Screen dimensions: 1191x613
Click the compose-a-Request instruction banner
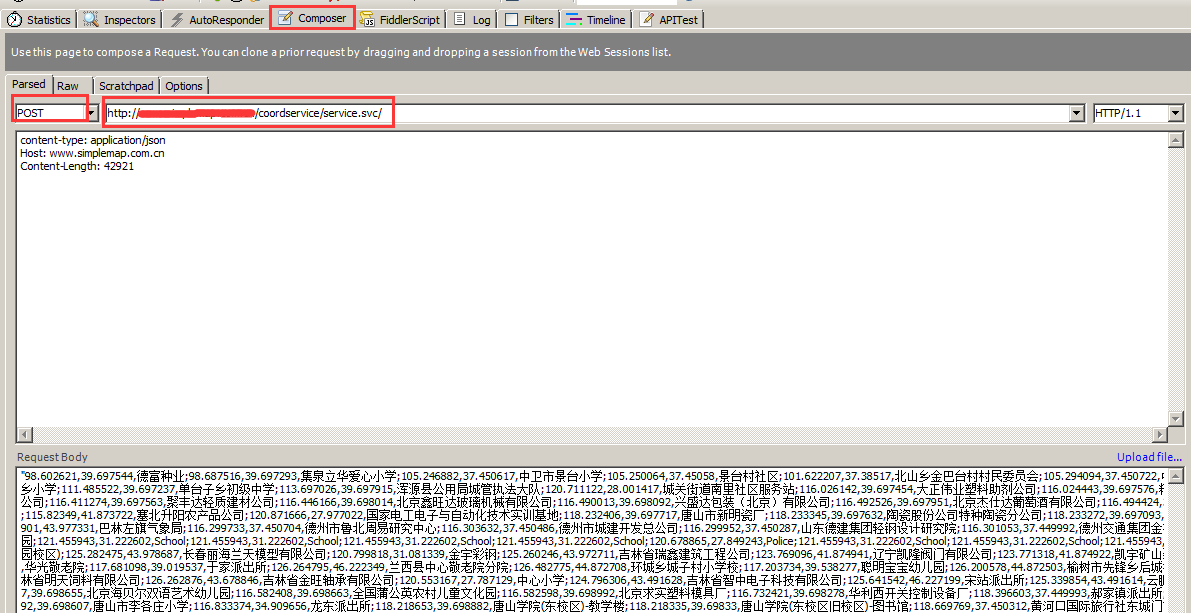click(x=596, y=52)
